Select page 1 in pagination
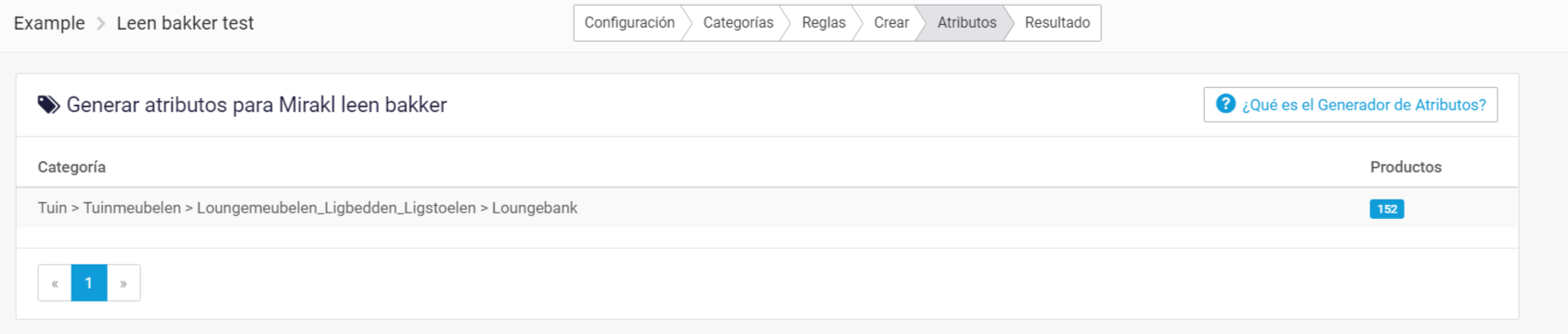This screenshot has width=1568, height=334. (89, 283)
